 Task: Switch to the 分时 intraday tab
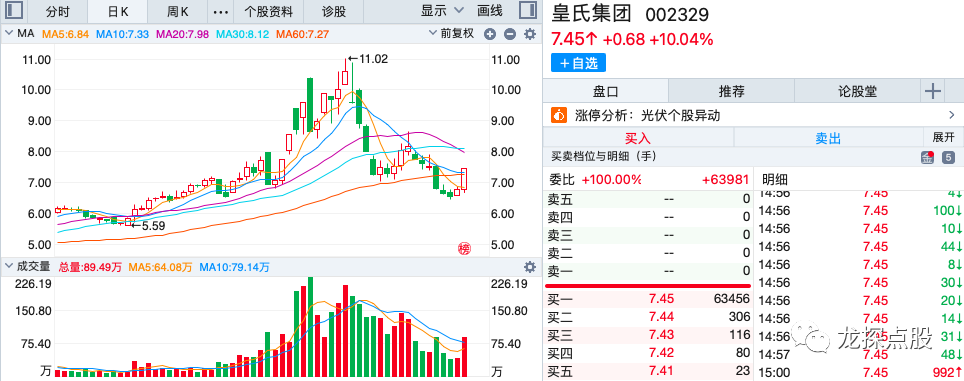click(58, 11)
